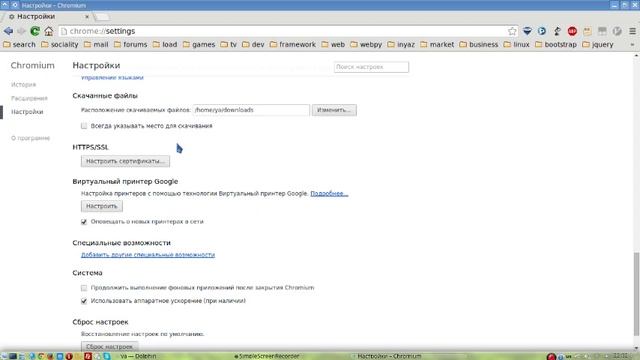Focus the 'Поиск настроек' search box
This screenshot has width=640, height=360.
(371, 67)
